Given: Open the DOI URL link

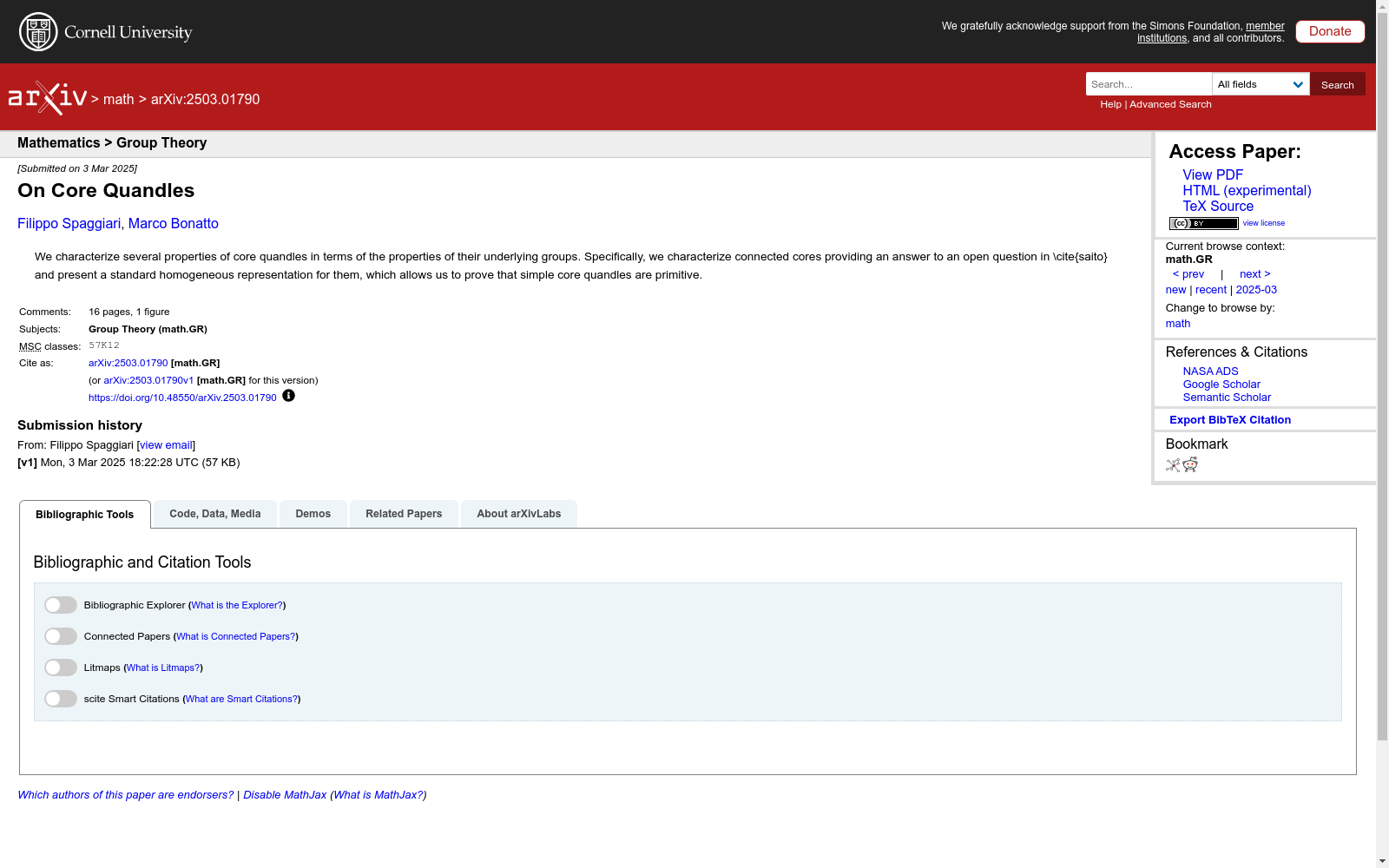Looking at the screenshot, I should pyautogui.click(x=182, y=398).
